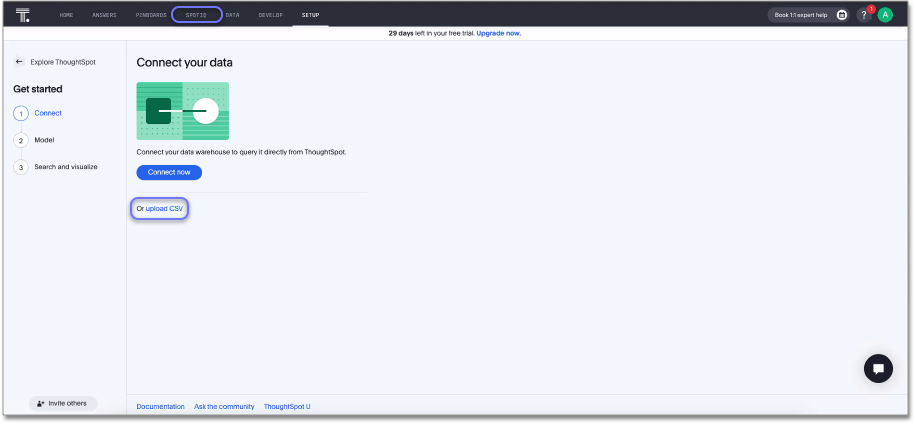Go to the Pinboards tab
915x424 pixels.
(150, 15)
